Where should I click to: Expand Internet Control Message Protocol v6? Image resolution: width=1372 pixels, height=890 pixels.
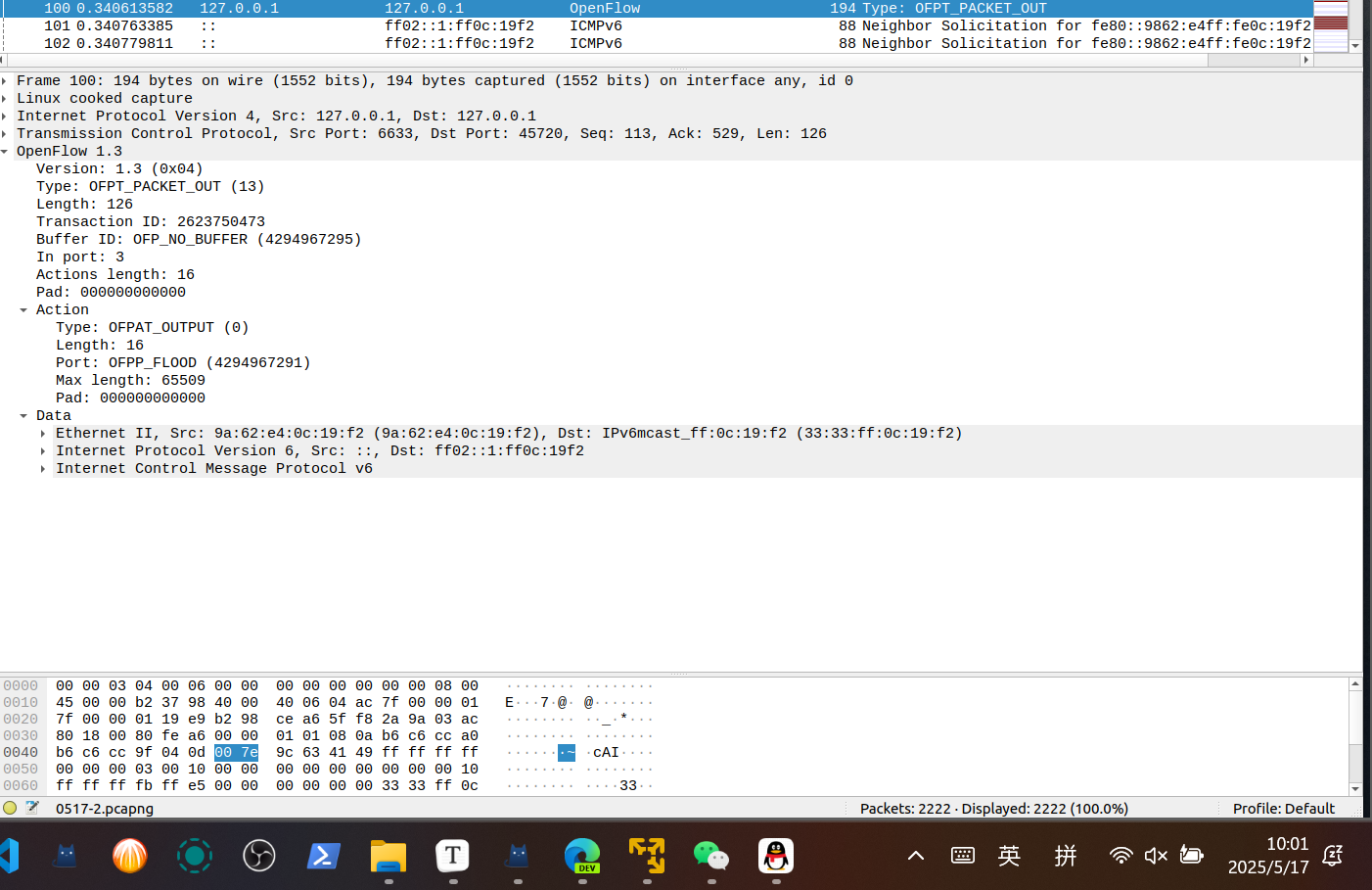point(43,469)
